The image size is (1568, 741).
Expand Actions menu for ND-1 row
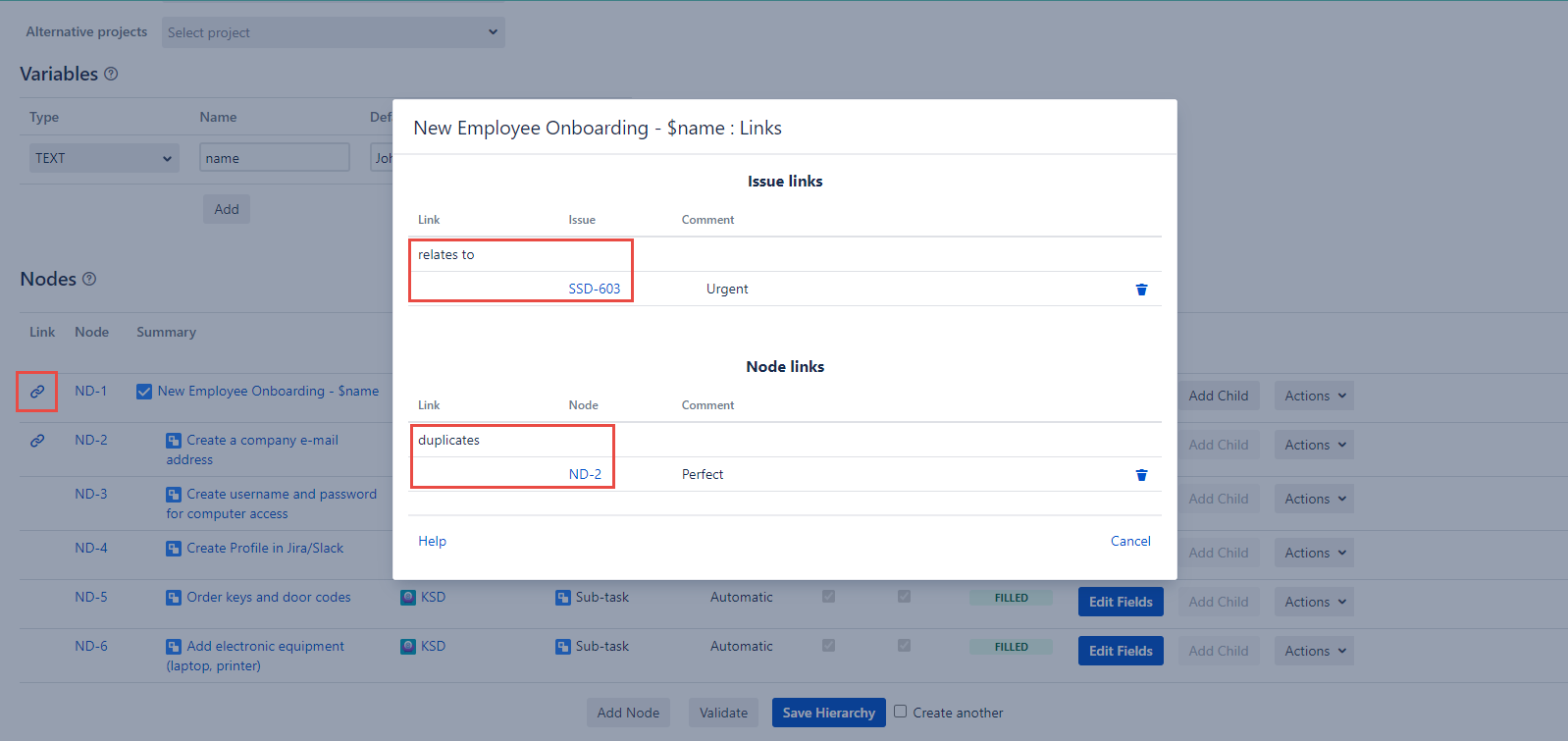pyautogui.click(x=1314, y=396)
